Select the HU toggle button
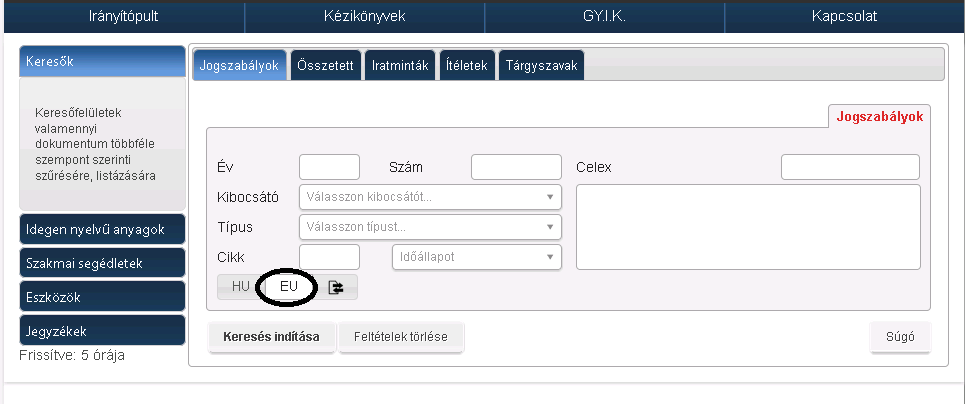 point(241,287)
